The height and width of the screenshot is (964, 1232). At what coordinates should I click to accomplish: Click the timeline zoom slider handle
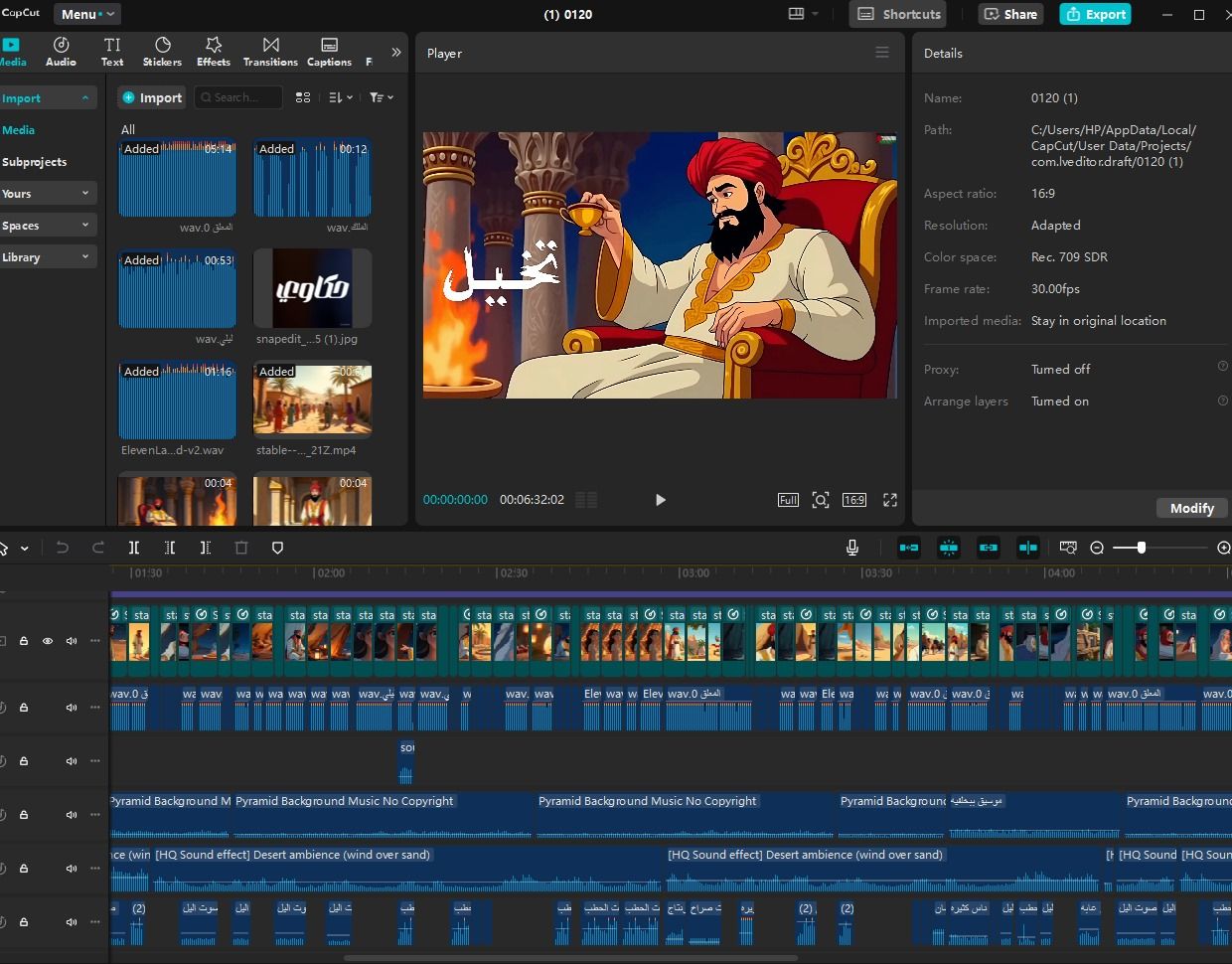tap(1142, 548)
